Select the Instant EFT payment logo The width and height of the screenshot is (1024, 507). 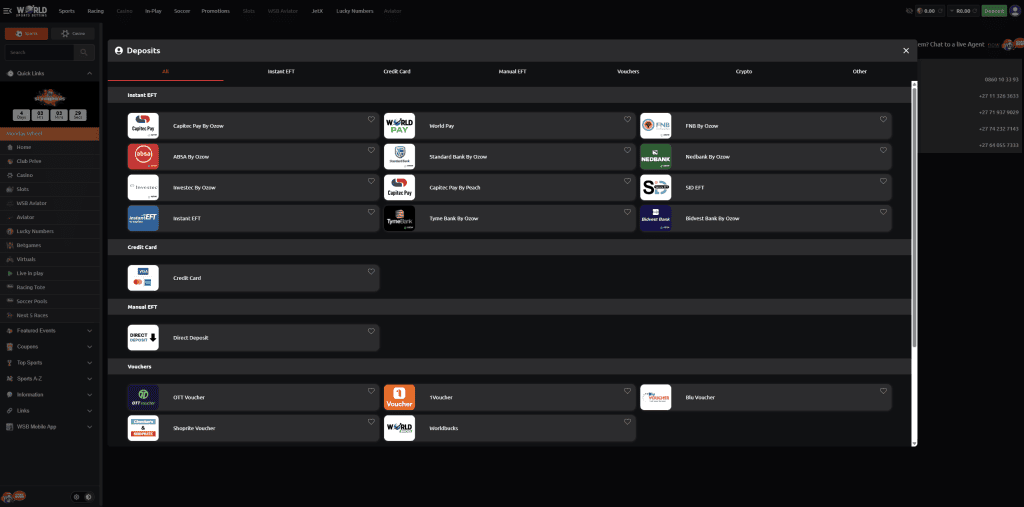click(x=143, y=218)
